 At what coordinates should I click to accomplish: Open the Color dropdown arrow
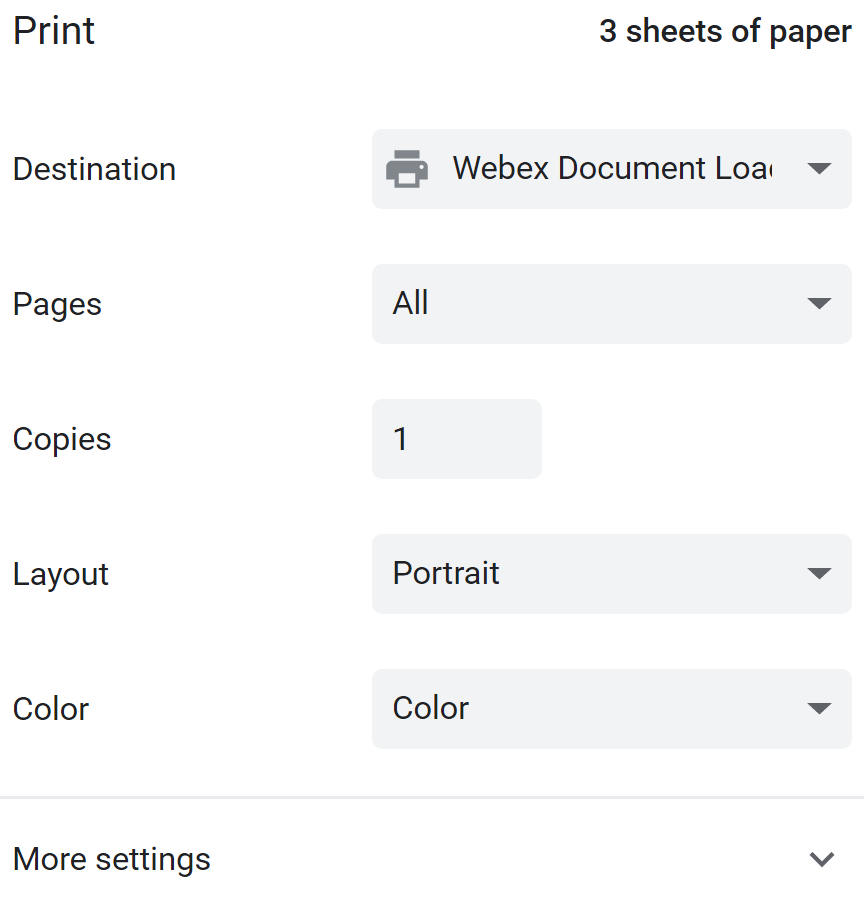pos(818,709)
